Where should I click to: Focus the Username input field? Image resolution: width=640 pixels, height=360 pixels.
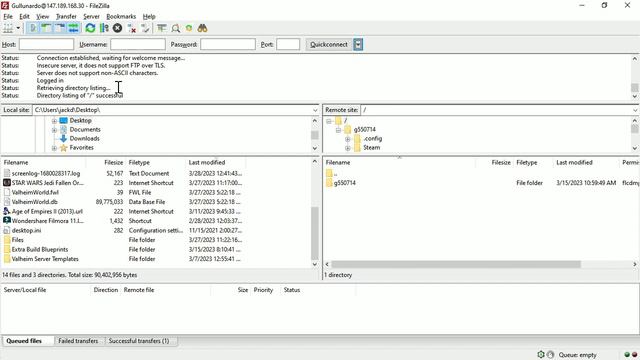pyautogui.click(x=138, y=44)
